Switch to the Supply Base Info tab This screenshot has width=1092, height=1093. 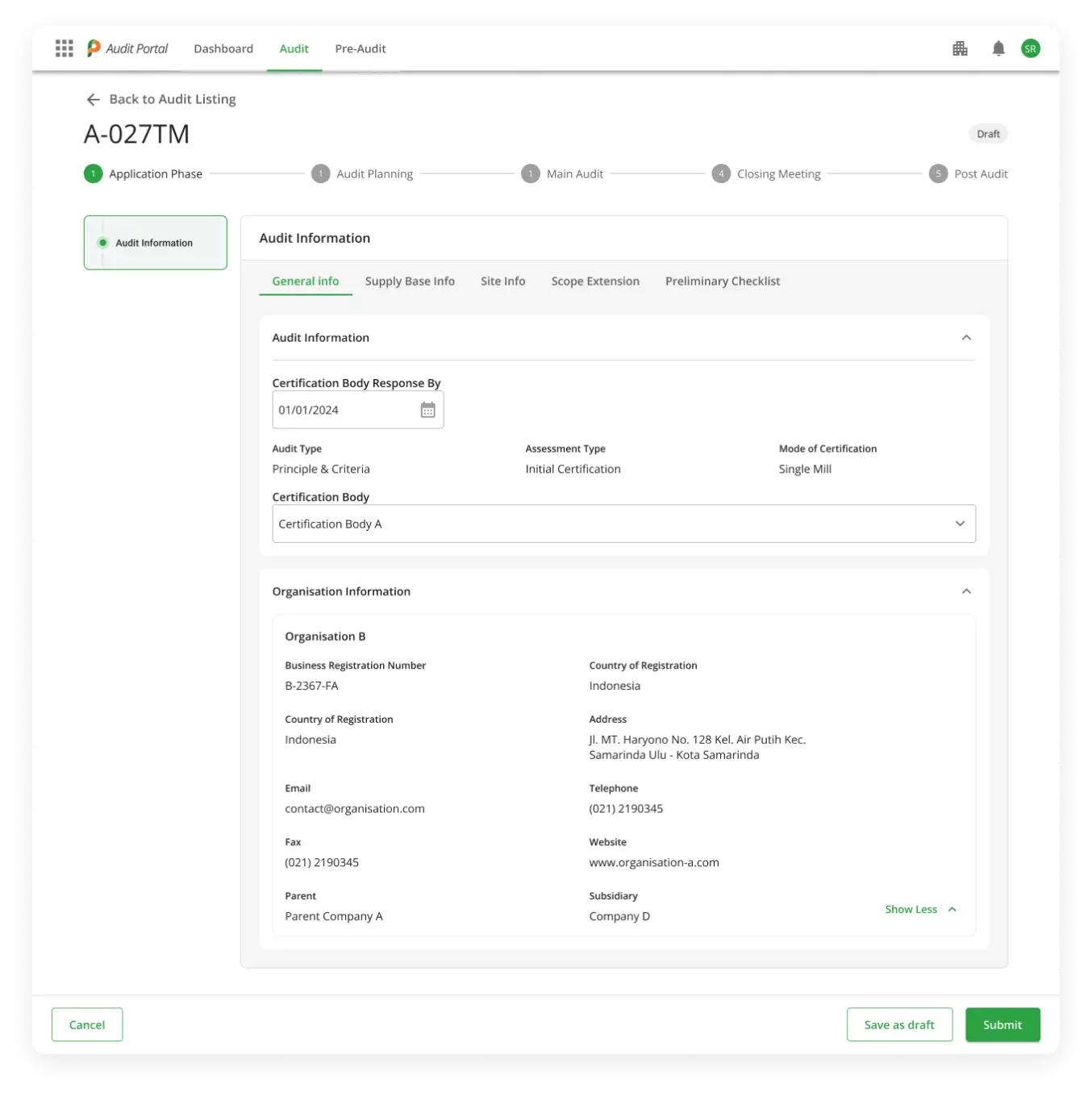(410, 282)
